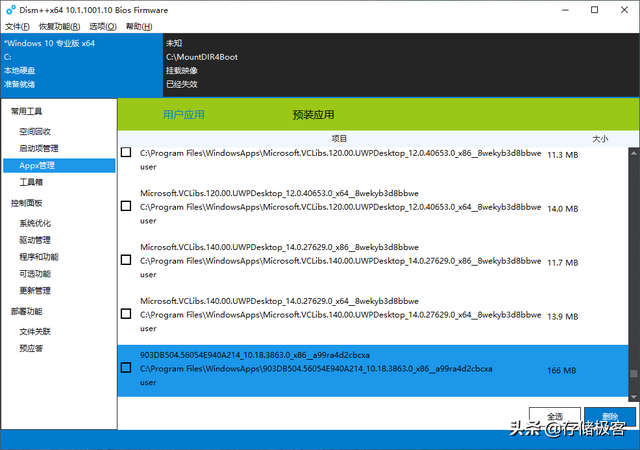Image resolution: width=640 pixels, height=450 pixels.
Task: Select 空间回收 in the sidebar
Action: [35, 131]
